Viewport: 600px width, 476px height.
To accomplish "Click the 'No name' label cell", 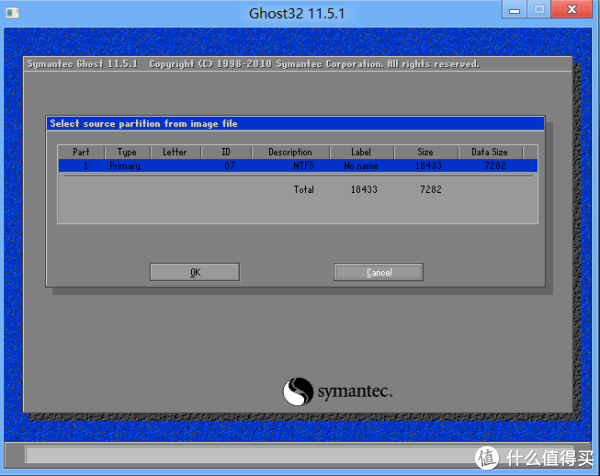I will click(x=361, y=166).
